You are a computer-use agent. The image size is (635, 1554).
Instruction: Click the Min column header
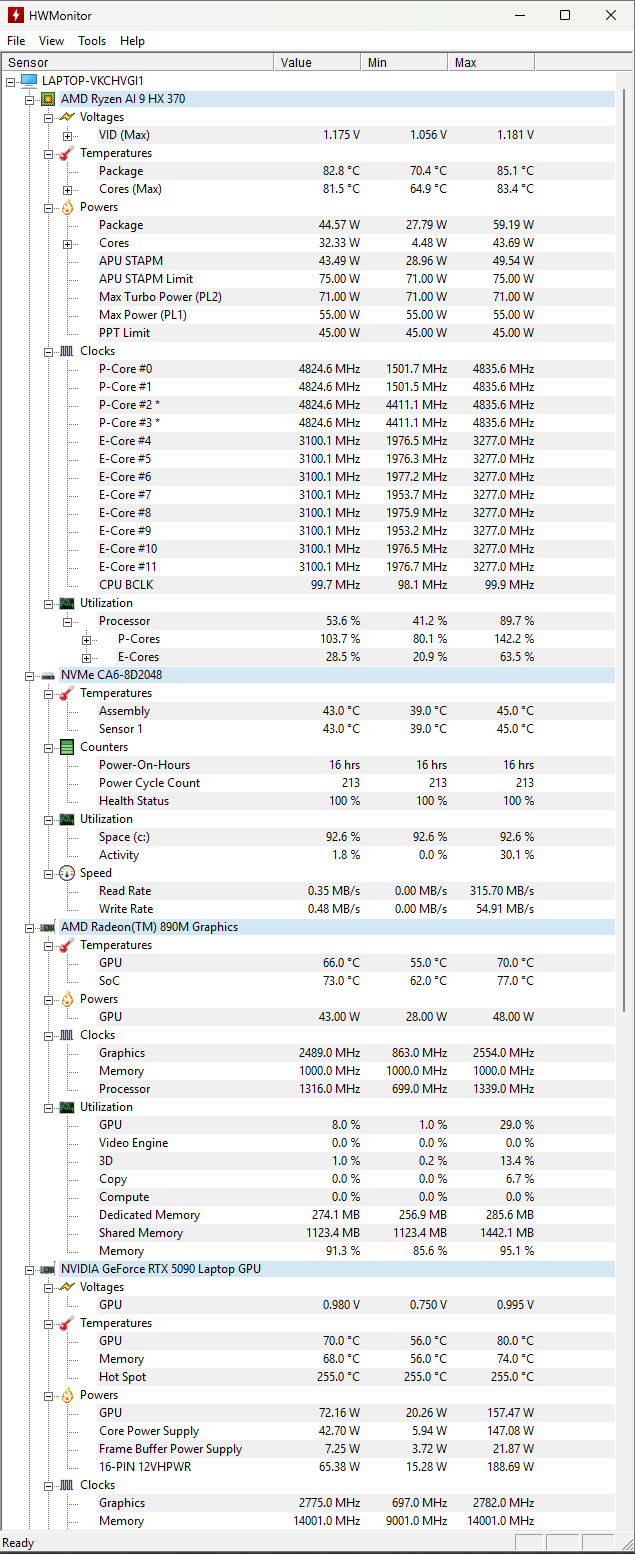click(404, 62)
